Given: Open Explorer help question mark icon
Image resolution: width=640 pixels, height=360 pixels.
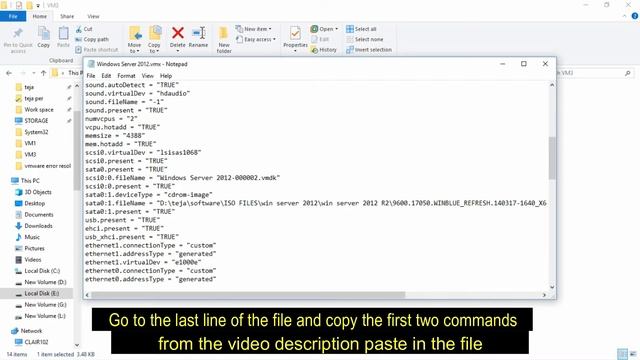Looking at the screenshot, I should 635,16.
